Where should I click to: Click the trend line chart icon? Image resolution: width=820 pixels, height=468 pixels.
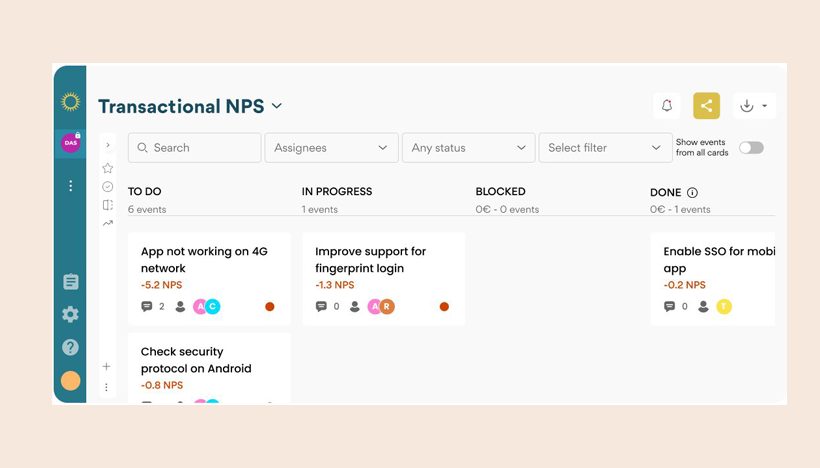tap(108, 223)
